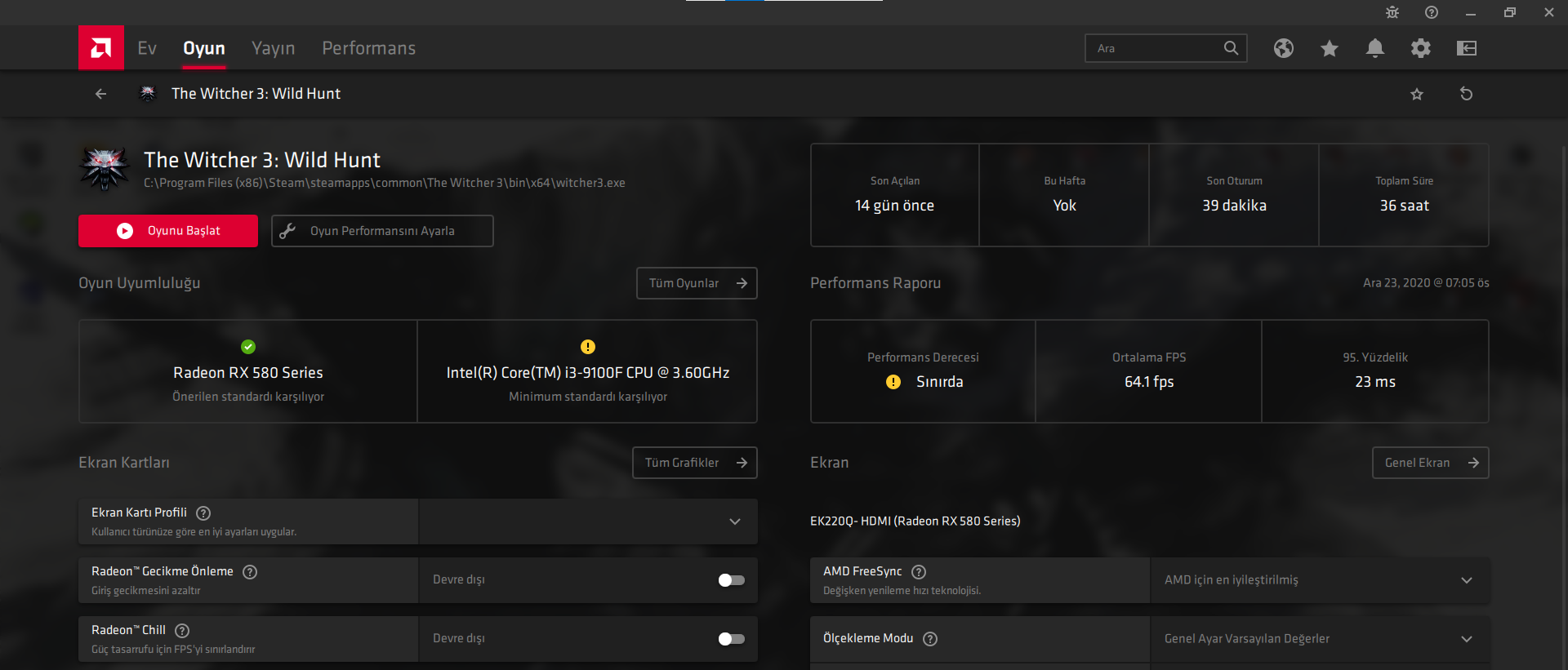Reset game settings with the undo icon

(1467, 94)
